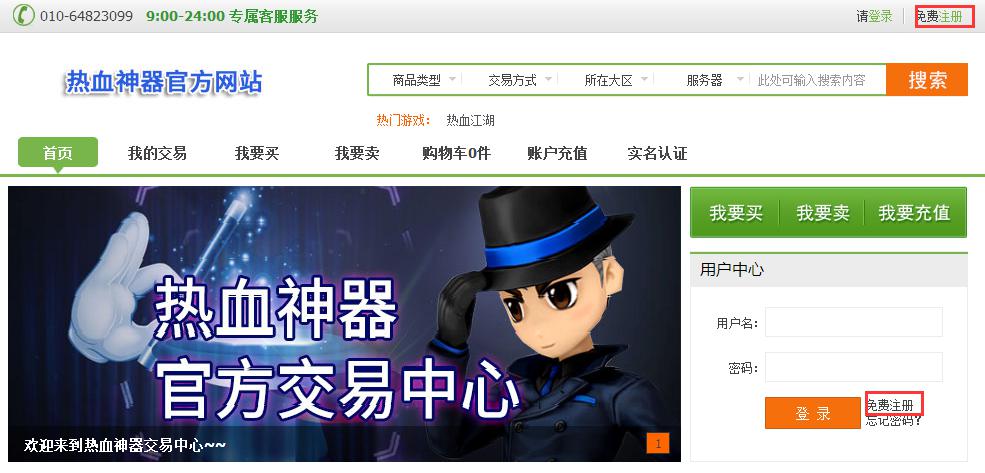The height and width of the screenshot is (473, 985).
Task: Open the 热血江湖 hot game link
Action: (x=471, y=120)
